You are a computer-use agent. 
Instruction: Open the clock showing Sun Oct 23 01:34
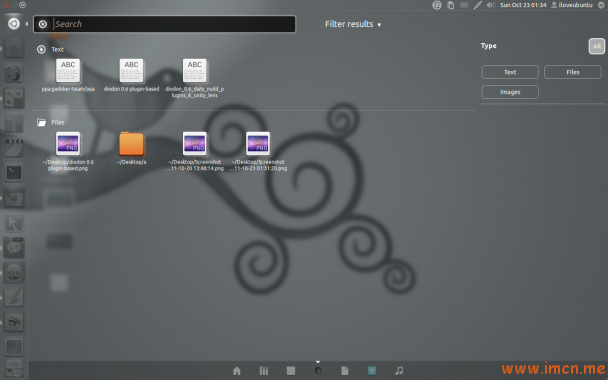(x=523, y=5)
